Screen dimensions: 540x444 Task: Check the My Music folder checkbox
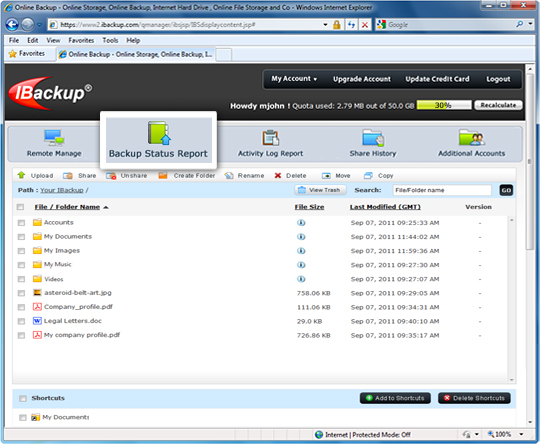[21, 265]
